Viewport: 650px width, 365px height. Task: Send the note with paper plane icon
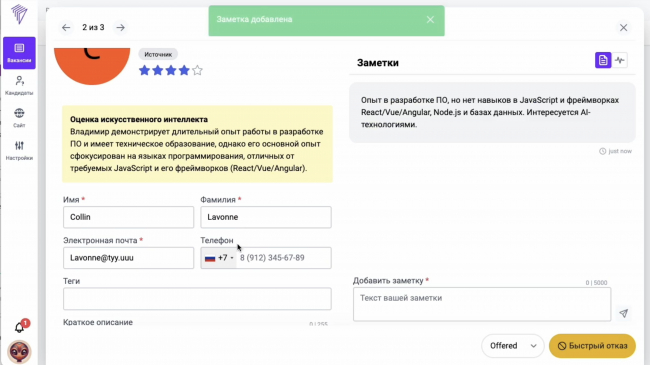click(x=623, y=313)
